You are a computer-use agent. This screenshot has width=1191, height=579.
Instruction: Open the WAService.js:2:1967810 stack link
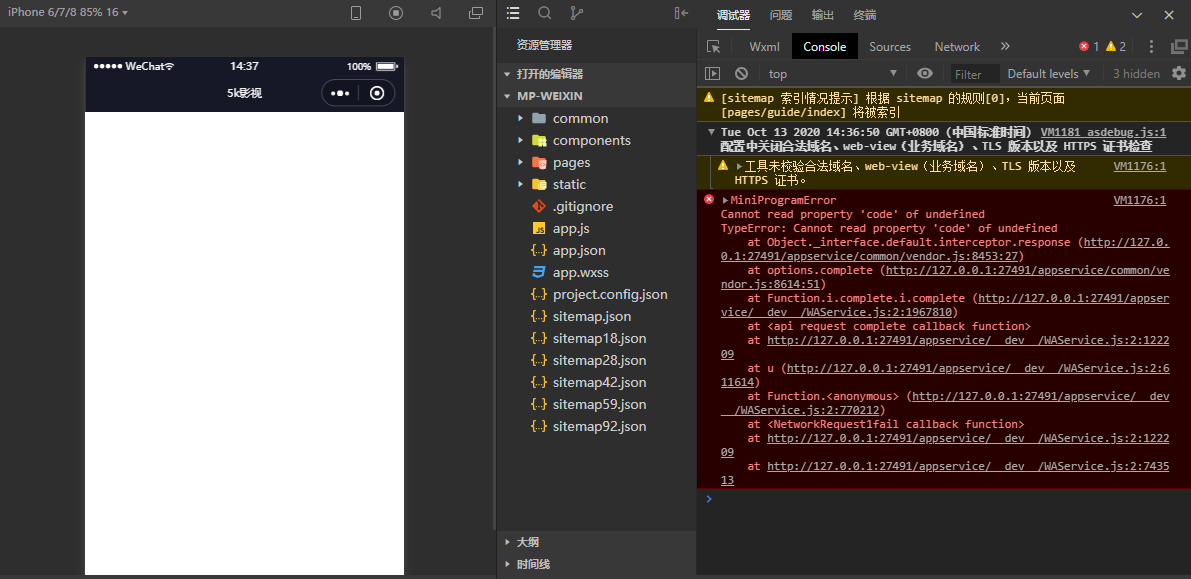click(x=945, y=305)
